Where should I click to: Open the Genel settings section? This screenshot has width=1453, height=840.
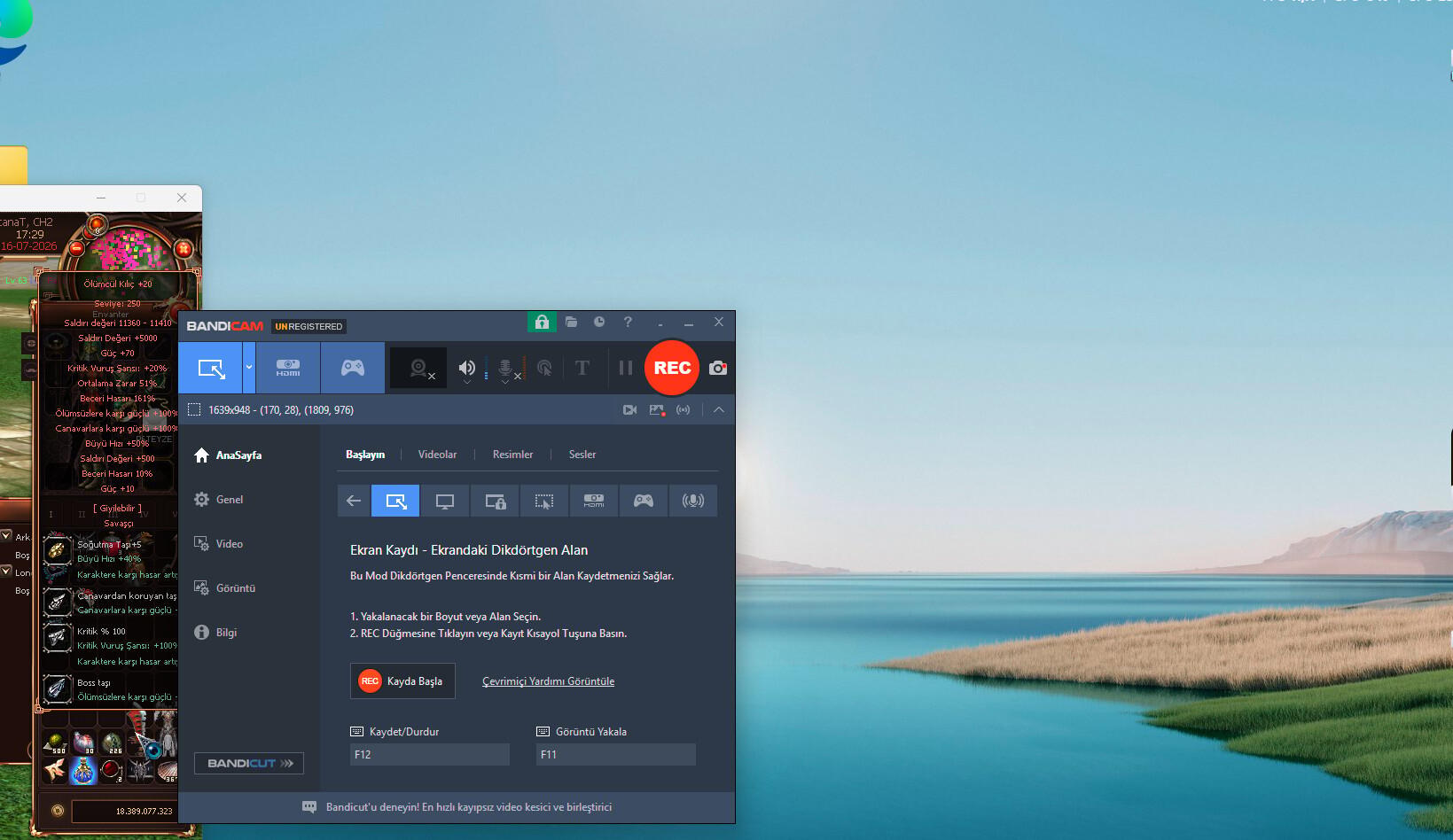coord(219,500)
